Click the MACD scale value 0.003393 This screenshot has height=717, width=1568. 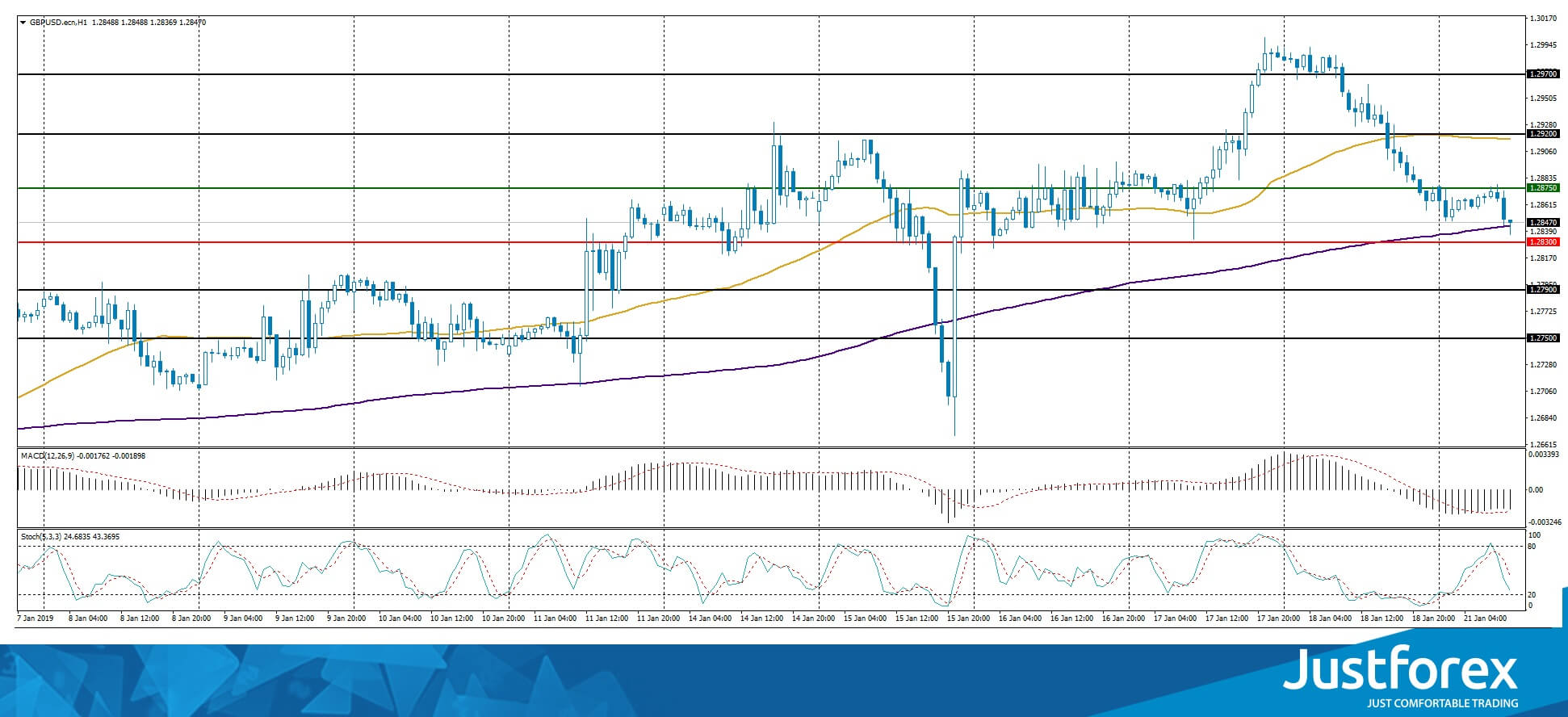pos(1545,455)
